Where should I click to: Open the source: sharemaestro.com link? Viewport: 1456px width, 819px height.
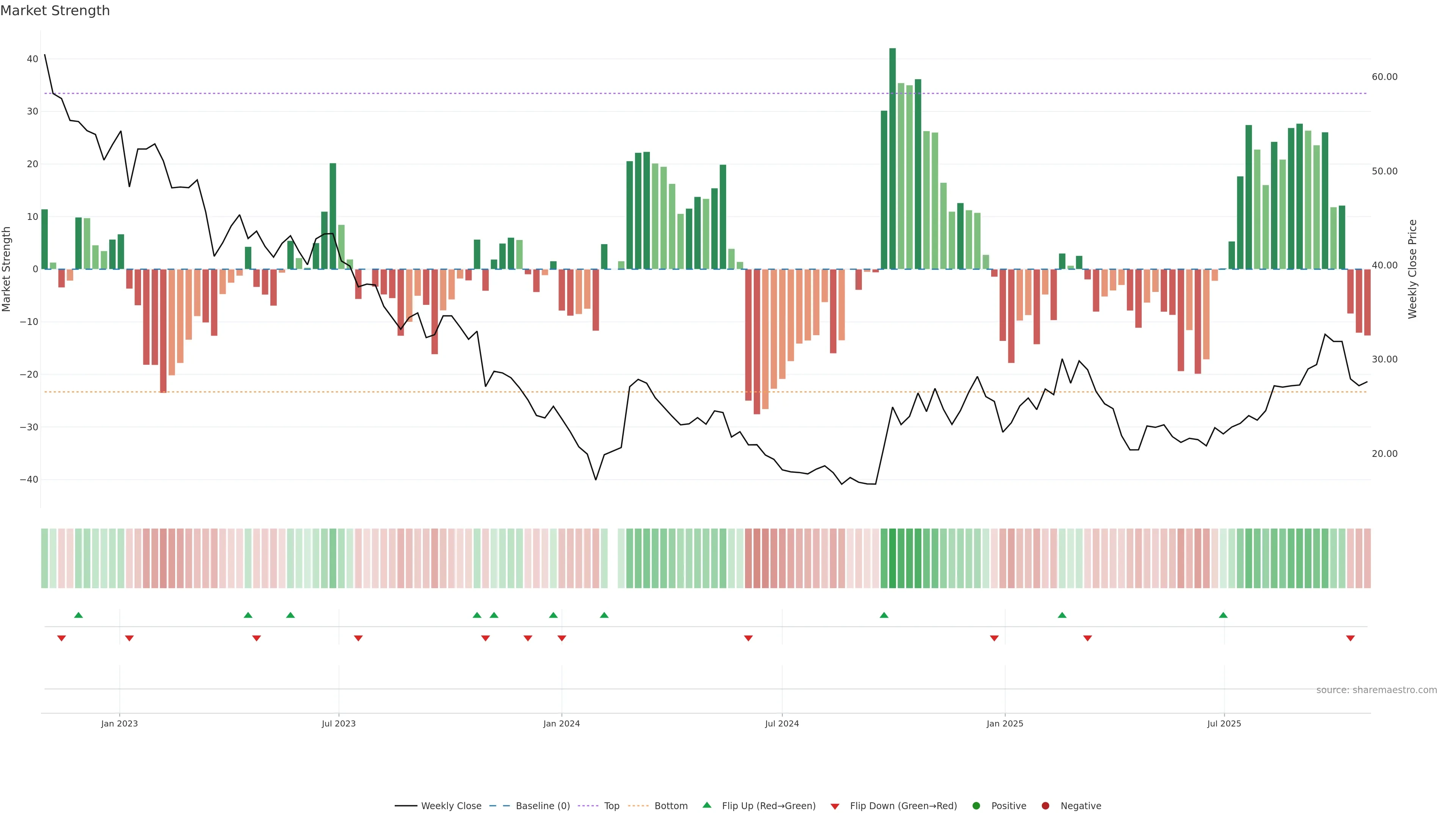[1376, 690]
